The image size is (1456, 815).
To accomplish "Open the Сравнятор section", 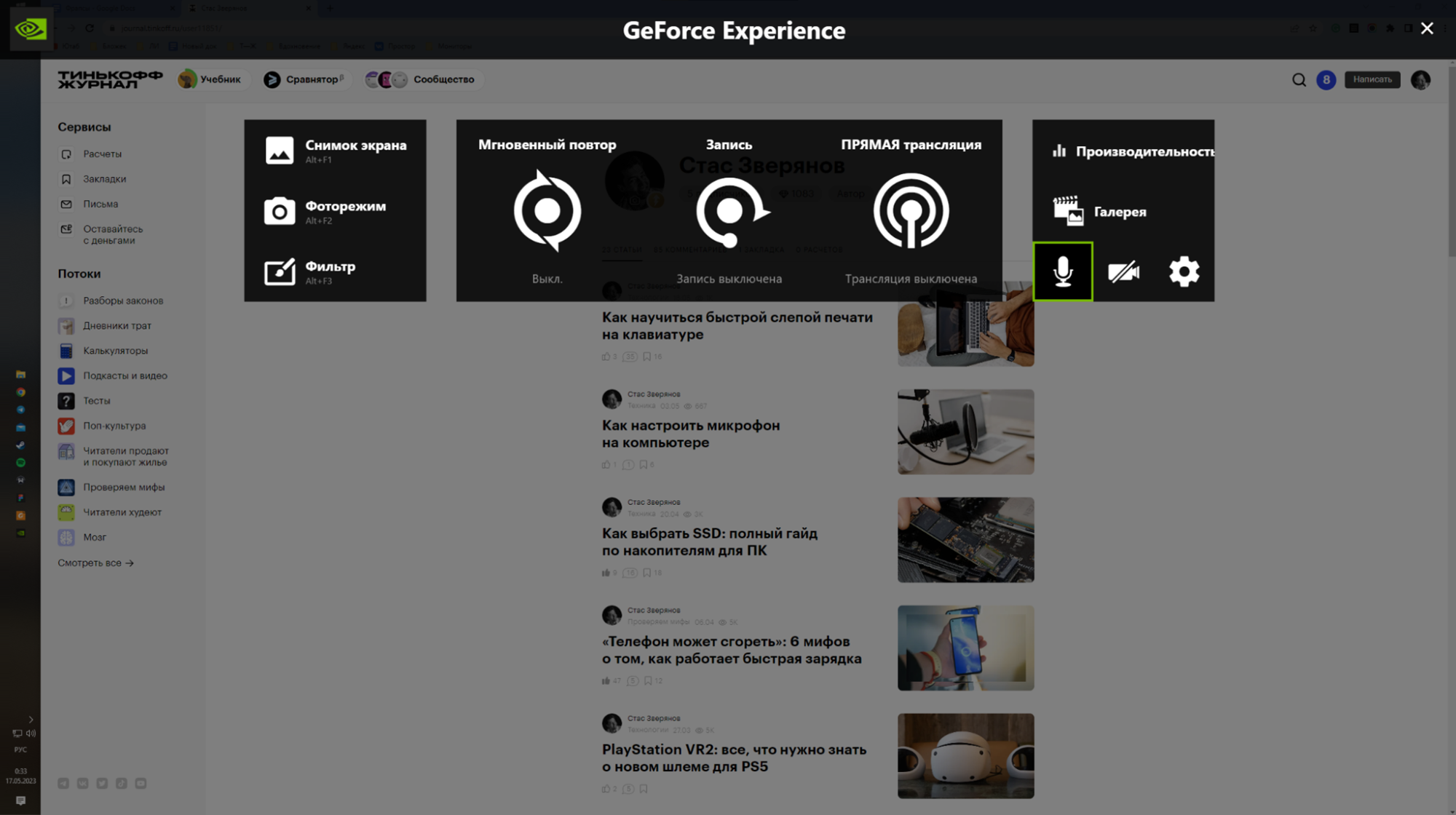I will coord(304,79).
